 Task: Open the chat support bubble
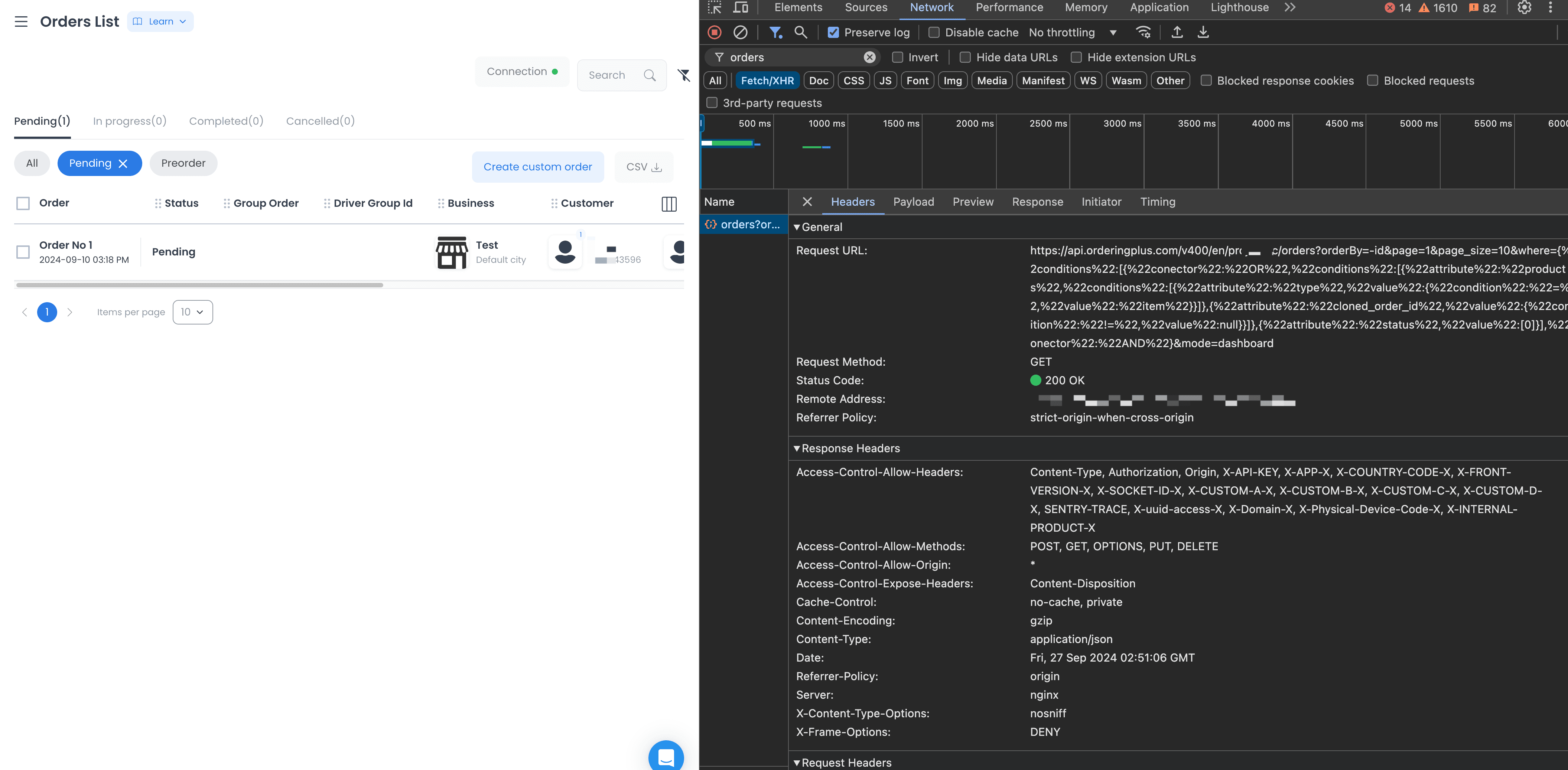click(x=666, y=757)
